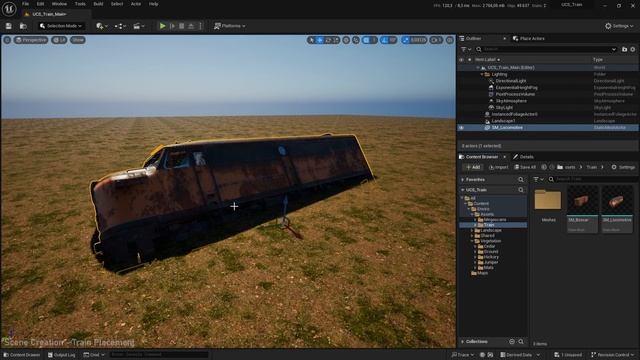Open the File menu
Screen dimensions: 640x360
click(x=25, y=4)
